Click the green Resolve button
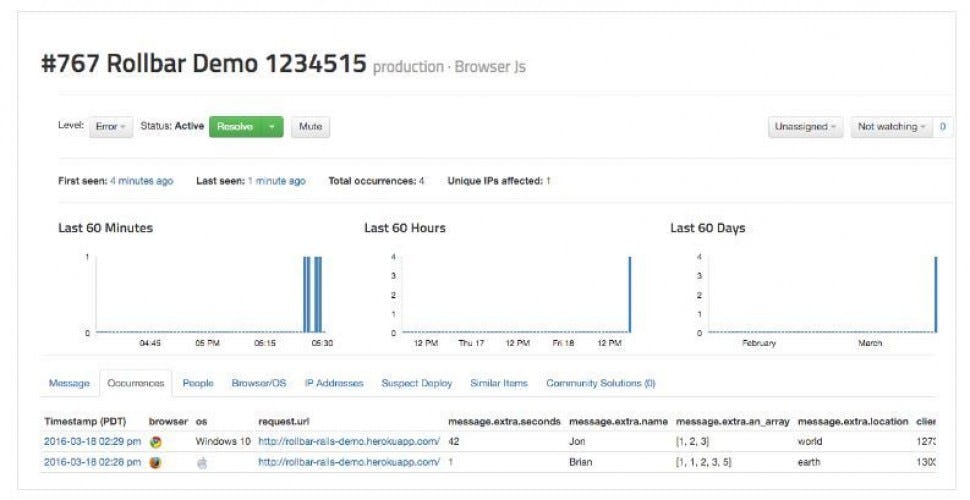 [235, 127]
